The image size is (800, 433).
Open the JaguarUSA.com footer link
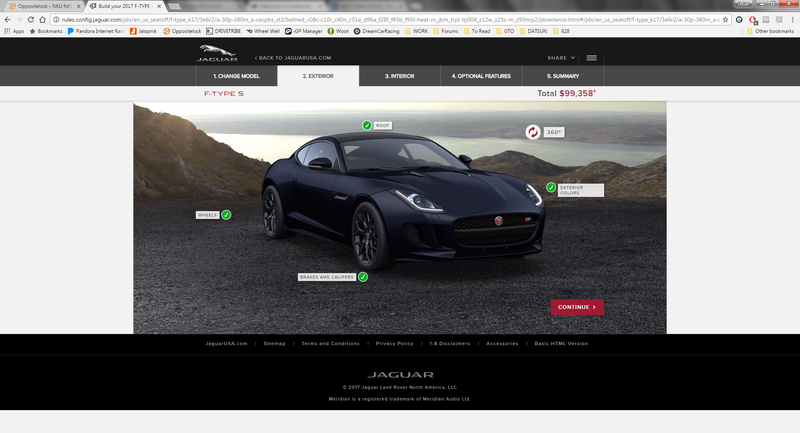[x=227, y=343]
